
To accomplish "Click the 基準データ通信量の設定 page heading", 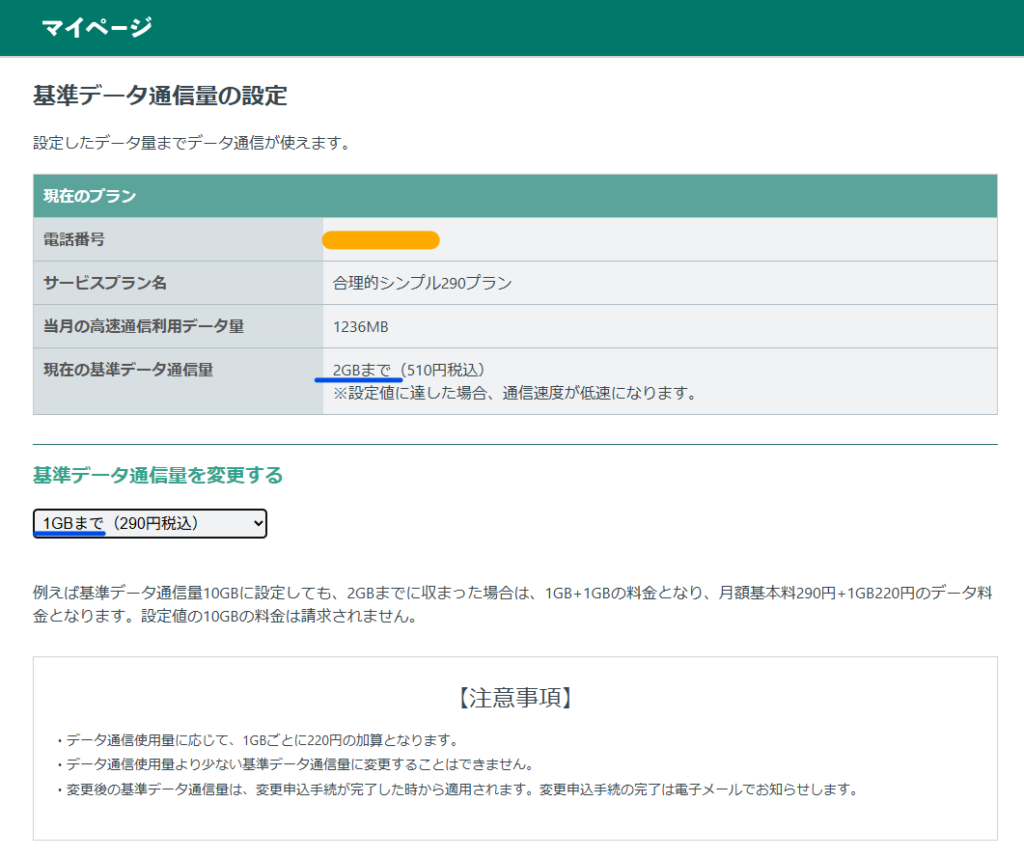I will click(x=160, y=96).
